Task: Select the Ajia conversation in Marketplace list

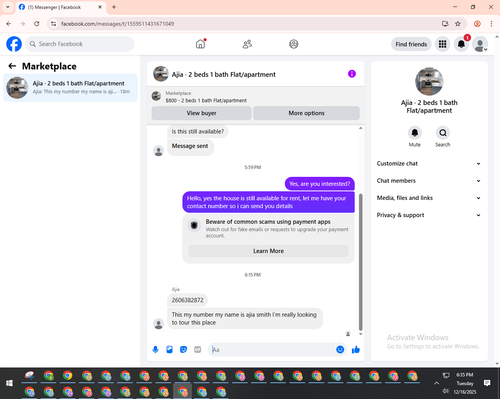Action: click(x=70, y=88)
